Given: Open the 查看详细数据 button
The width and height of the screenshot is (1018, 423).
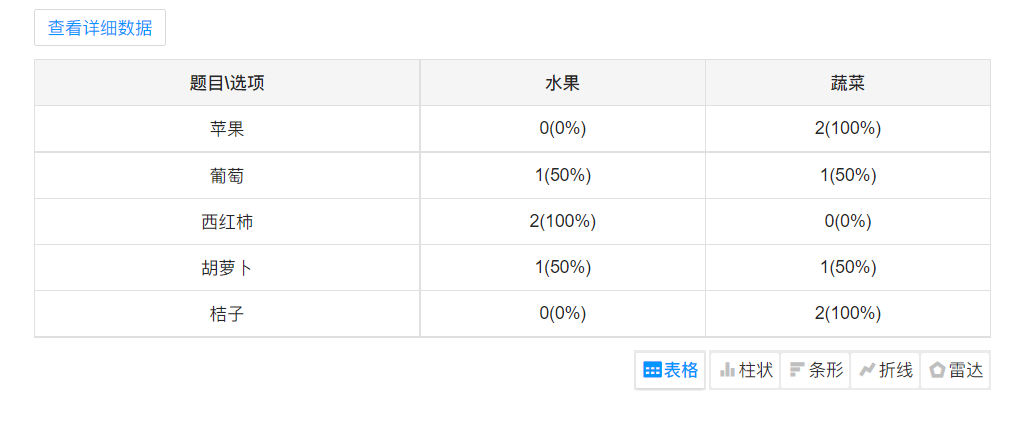Looking at the screenshot, I should (100, 28).
